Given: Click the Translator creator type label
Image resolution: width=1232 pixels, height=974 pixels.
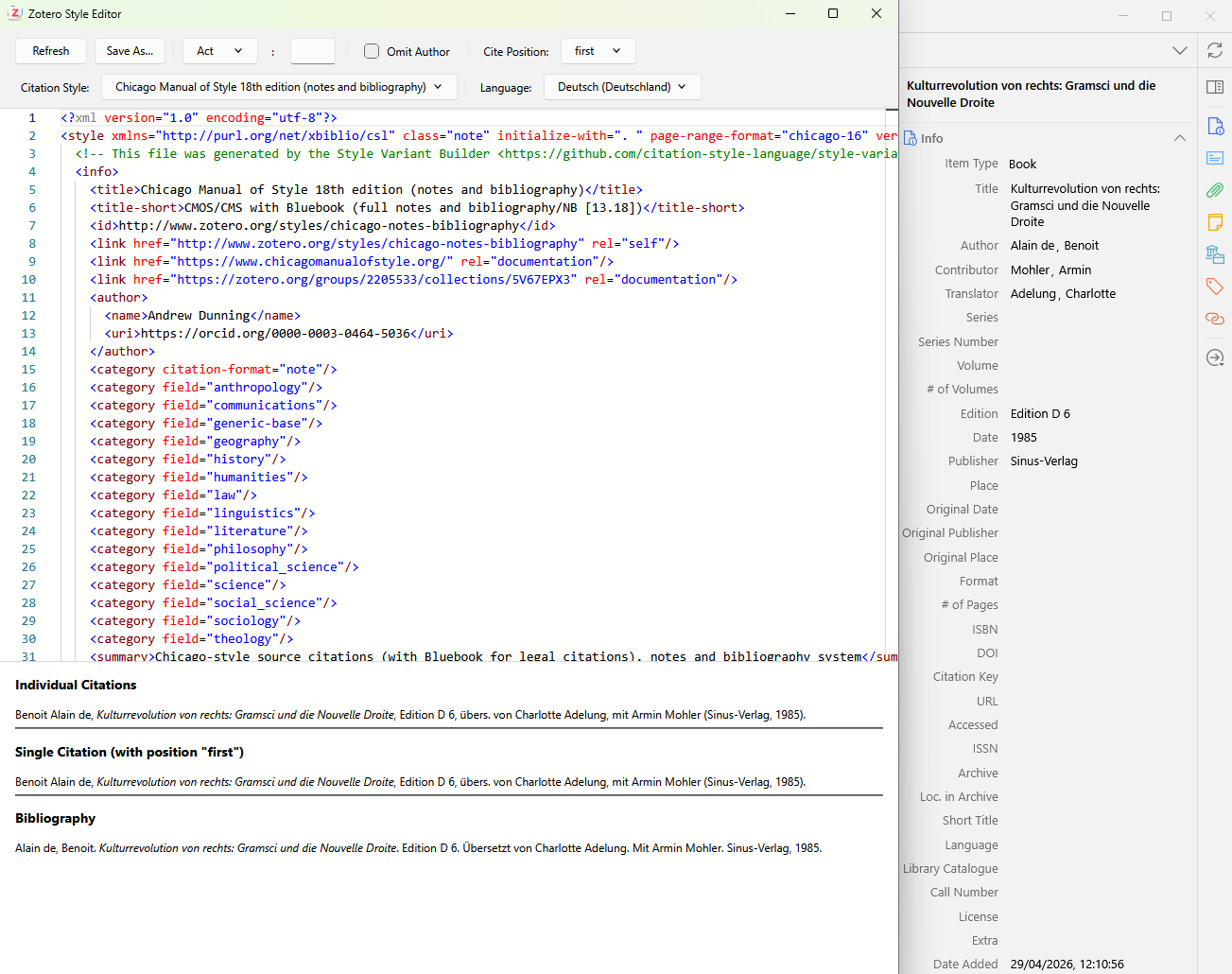Looking at the screenshot, I should pos(971,294).
